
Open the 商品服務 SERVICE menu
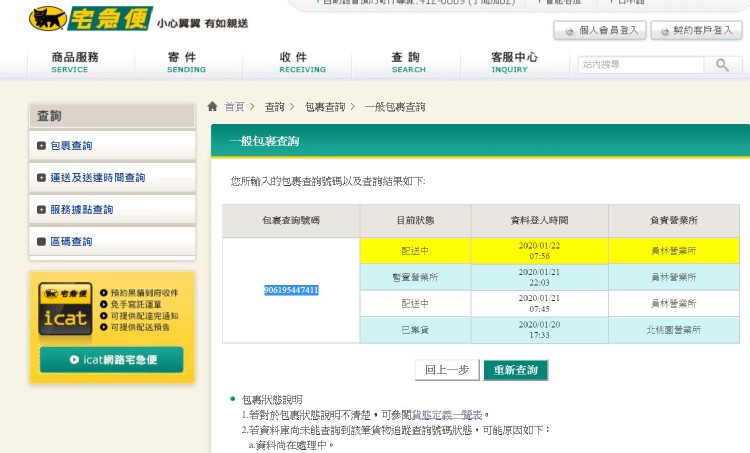point(75,63)
